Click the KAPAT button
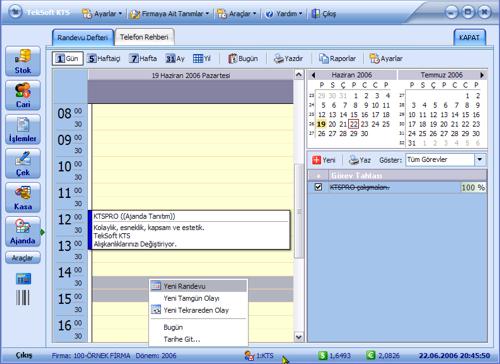Screen dimensions: 500x364 click(469, 37)
